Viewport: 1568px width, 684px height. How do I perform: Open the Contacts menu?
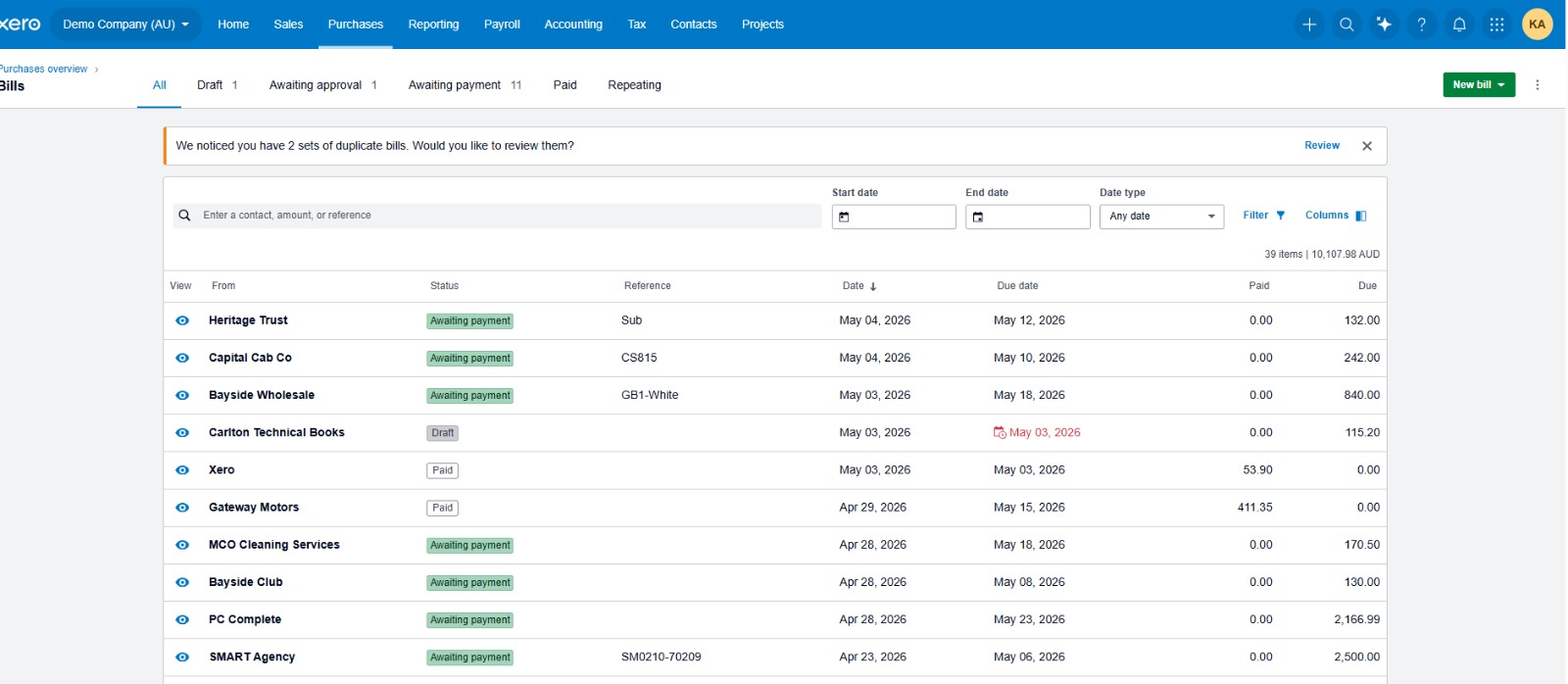click(x=694, y=24)
